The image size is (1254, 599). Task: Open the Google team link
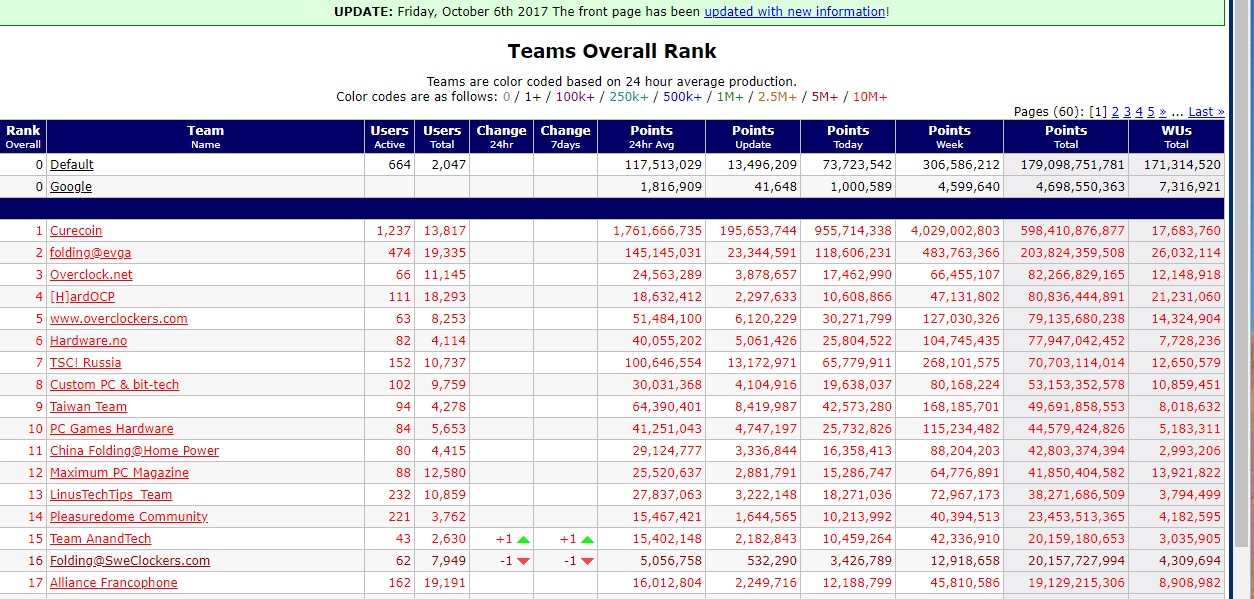point(71,187)
